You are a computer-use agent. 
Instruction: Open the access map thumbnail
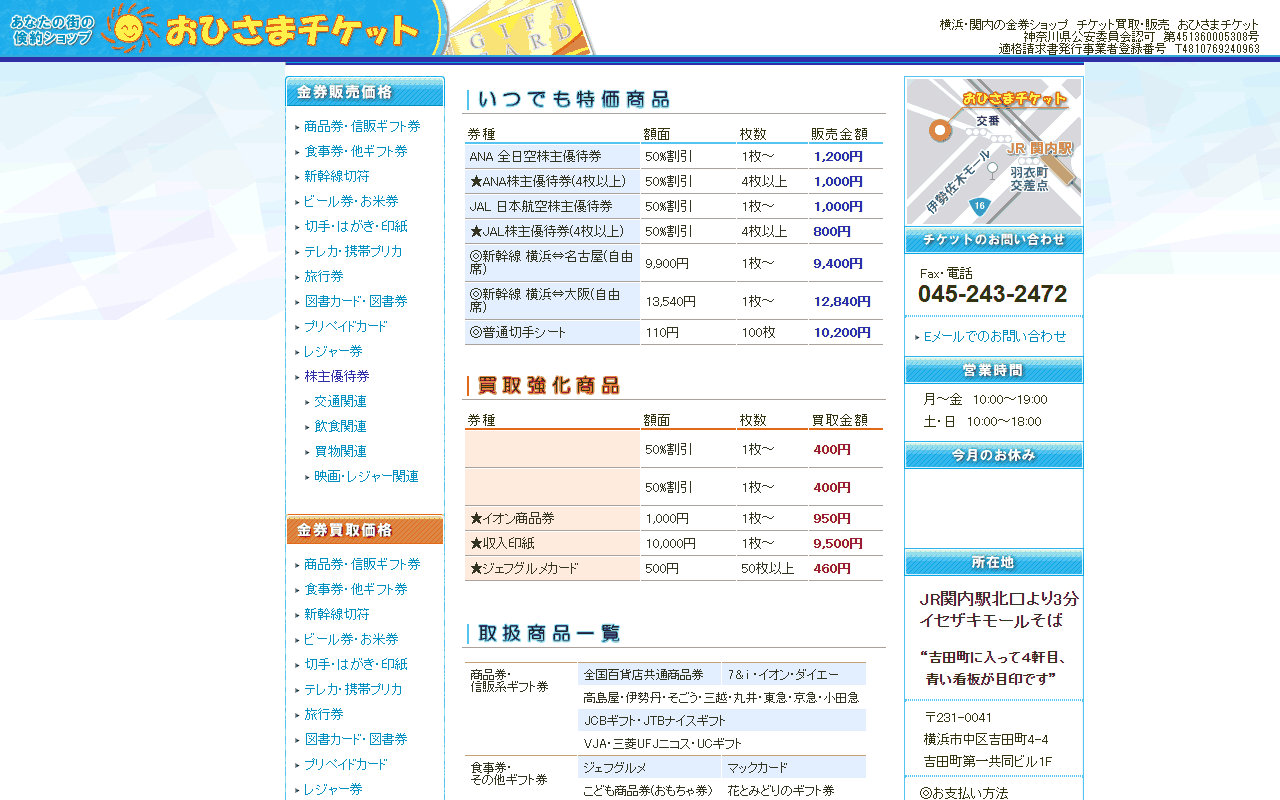coord(993,151)
